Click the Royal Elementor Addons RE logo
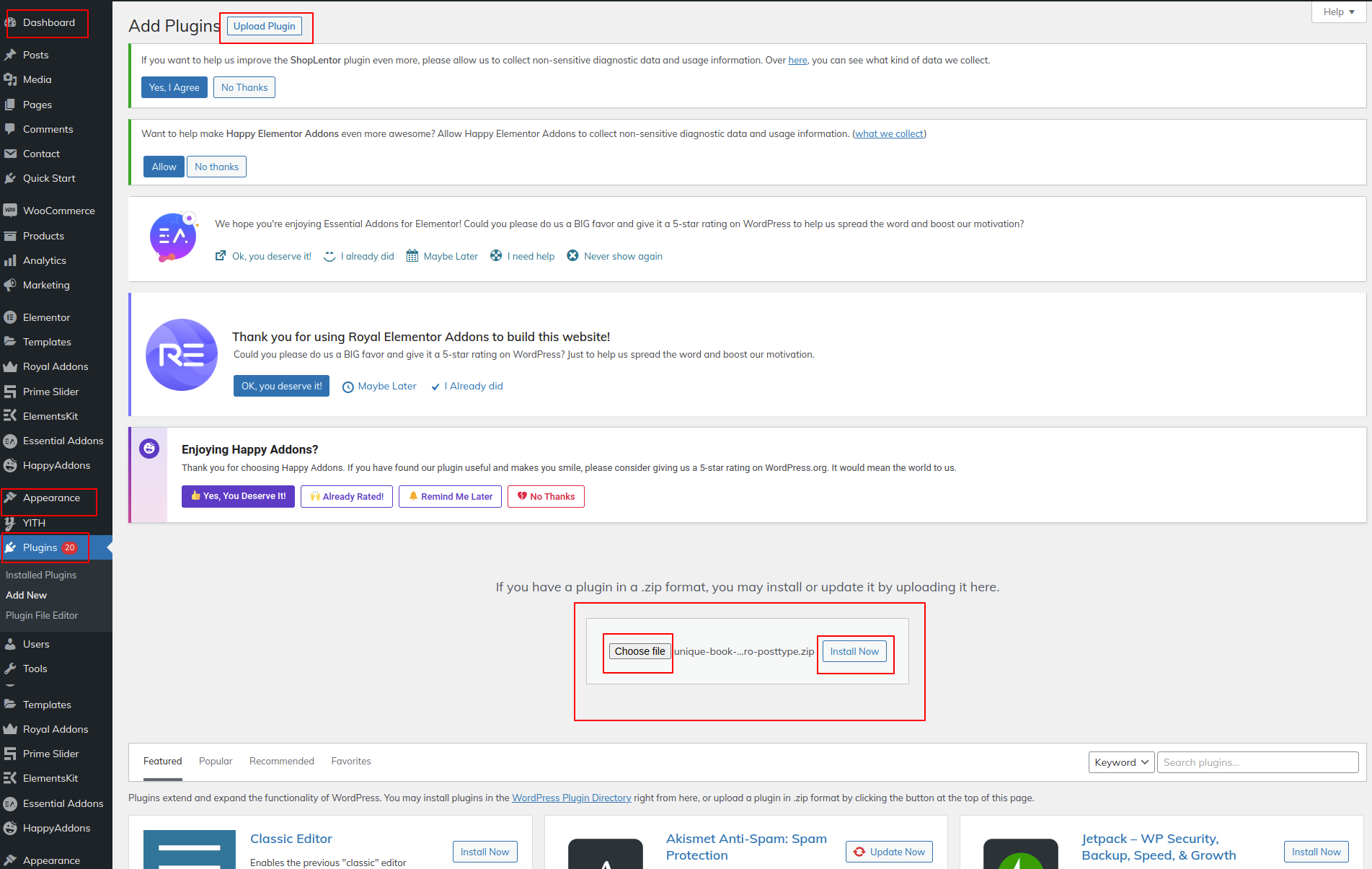The height and width of the screenshot is (869, 1372). click(x=182, y=355)
